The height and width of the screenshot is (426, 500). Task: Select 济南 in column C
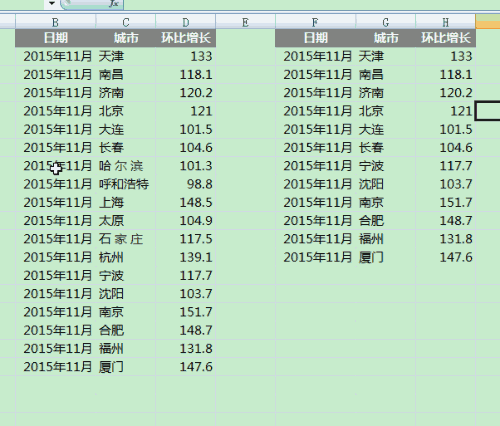pos(126,93)
